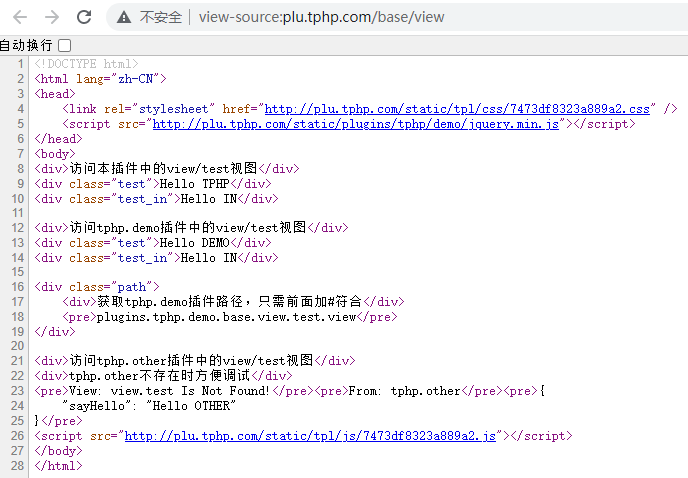
Task: Open the jquery.min.js script link
Action: pyautogui.click(x=355, y=124)
